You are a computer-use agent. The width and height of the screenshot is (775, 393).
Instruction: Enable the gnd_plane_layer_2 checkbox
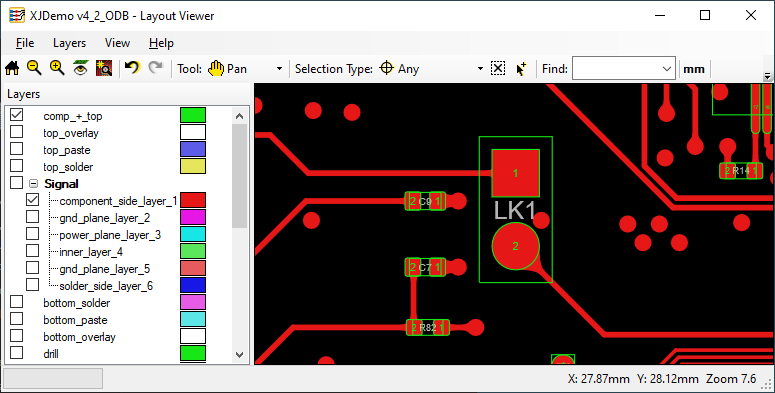click(32, 217)
